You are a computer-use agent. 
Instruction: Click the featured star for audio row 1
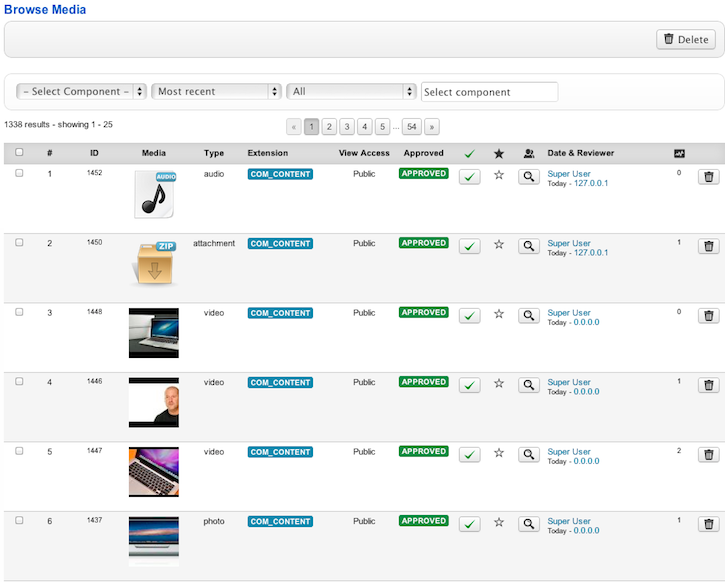(499, 176)
